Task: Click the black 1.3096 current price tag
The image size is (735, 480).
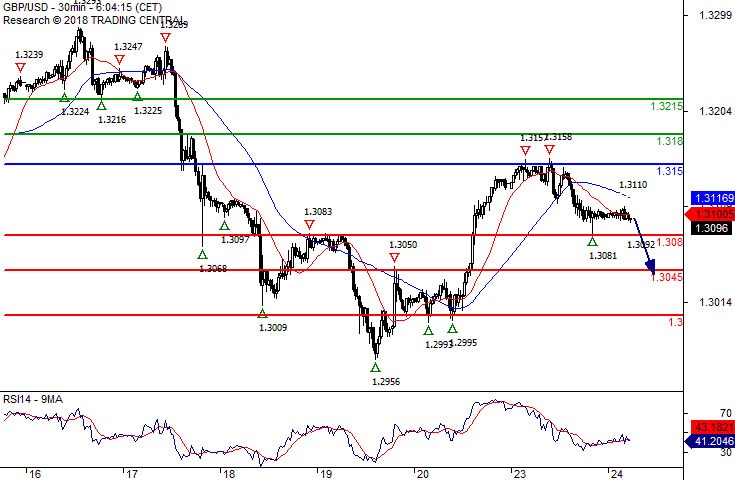Action: pos(711,228)
